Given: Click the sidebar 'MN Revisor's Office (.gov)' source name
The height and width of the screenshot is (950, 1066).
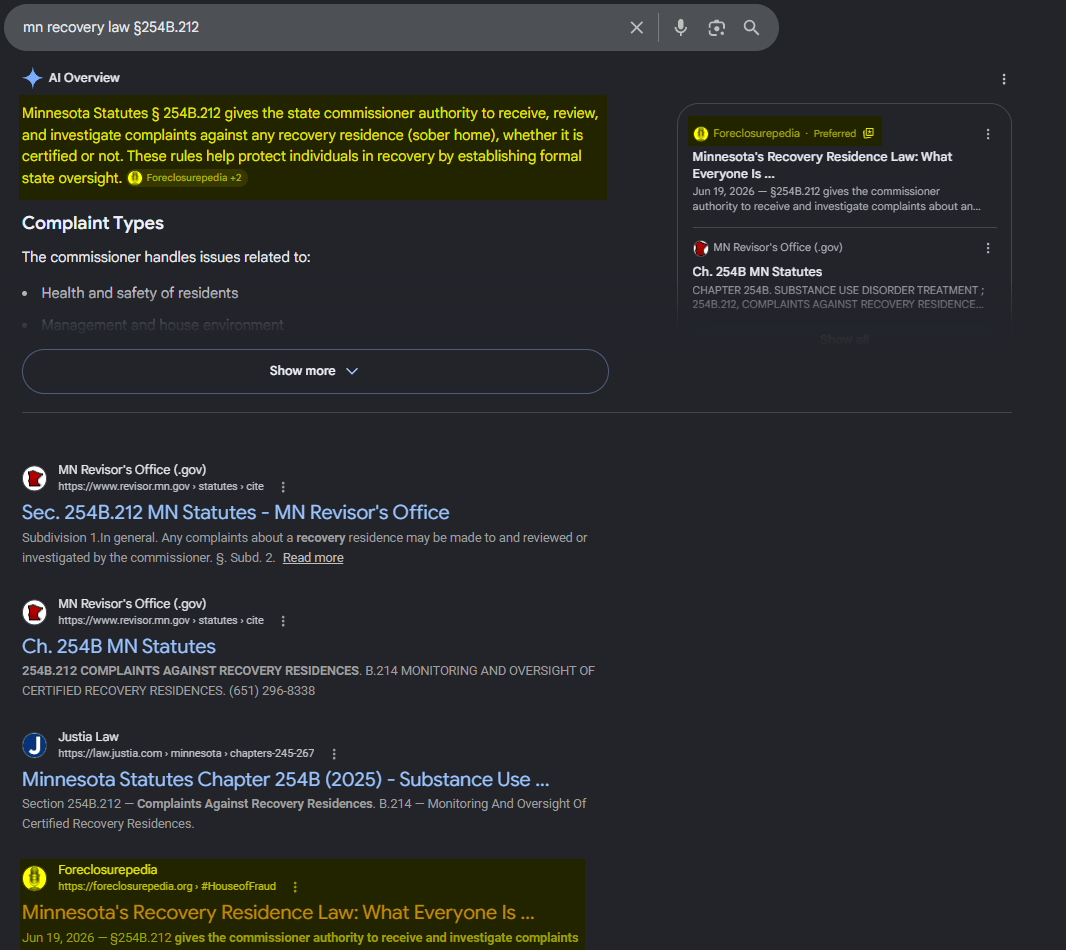Looking at the screenshot, I should [x=777, y=248].
